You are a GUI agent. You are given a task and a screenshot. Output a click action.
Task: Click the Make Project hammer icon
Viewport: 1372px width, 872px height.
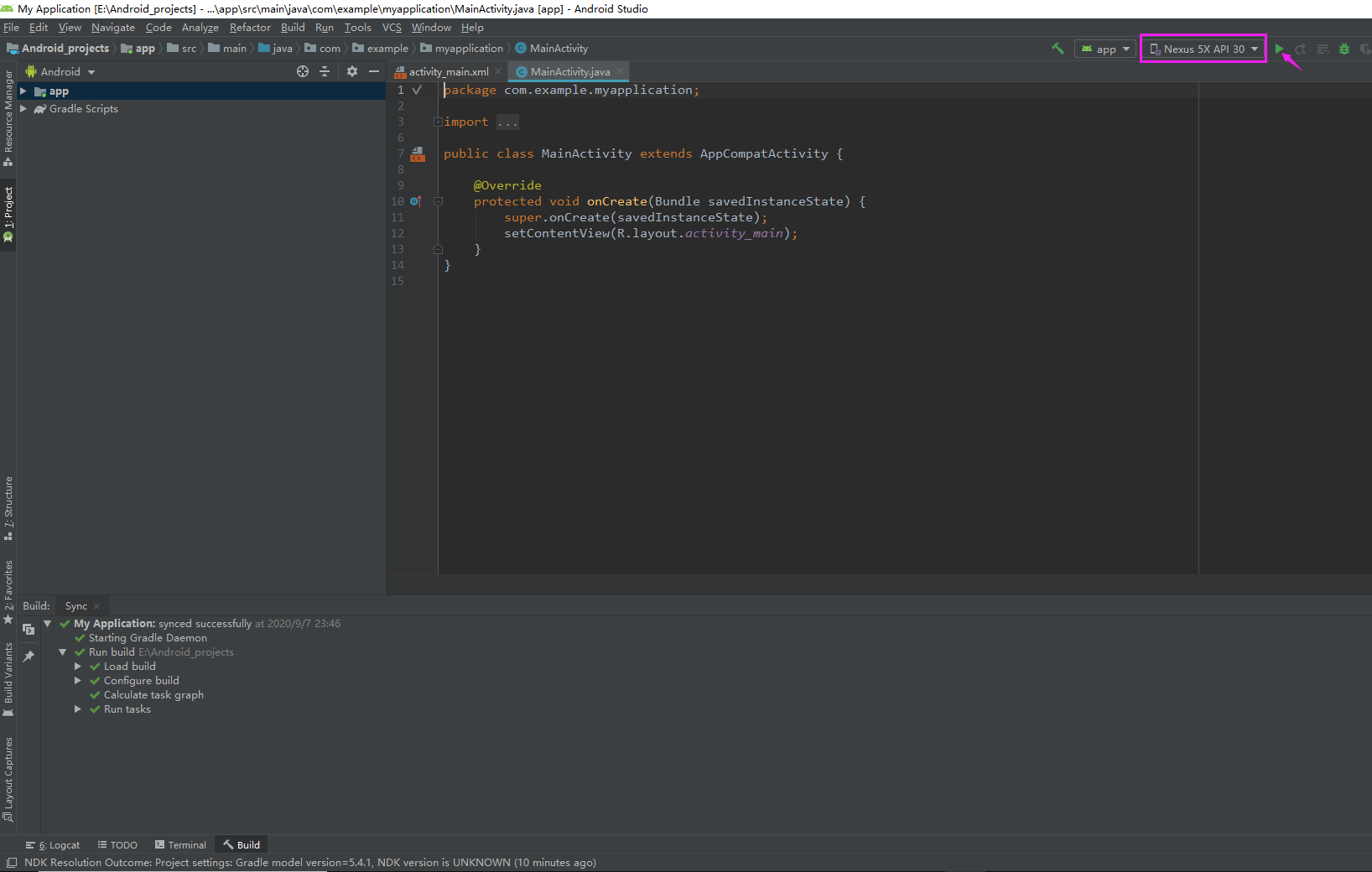[x=1058, y=49]
